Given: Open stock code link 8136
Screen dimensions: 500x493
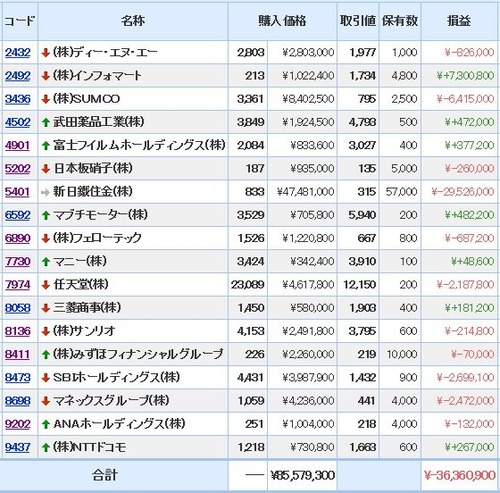Looking at the screenshot, I should pyautogui.click(x=17, y=331).
